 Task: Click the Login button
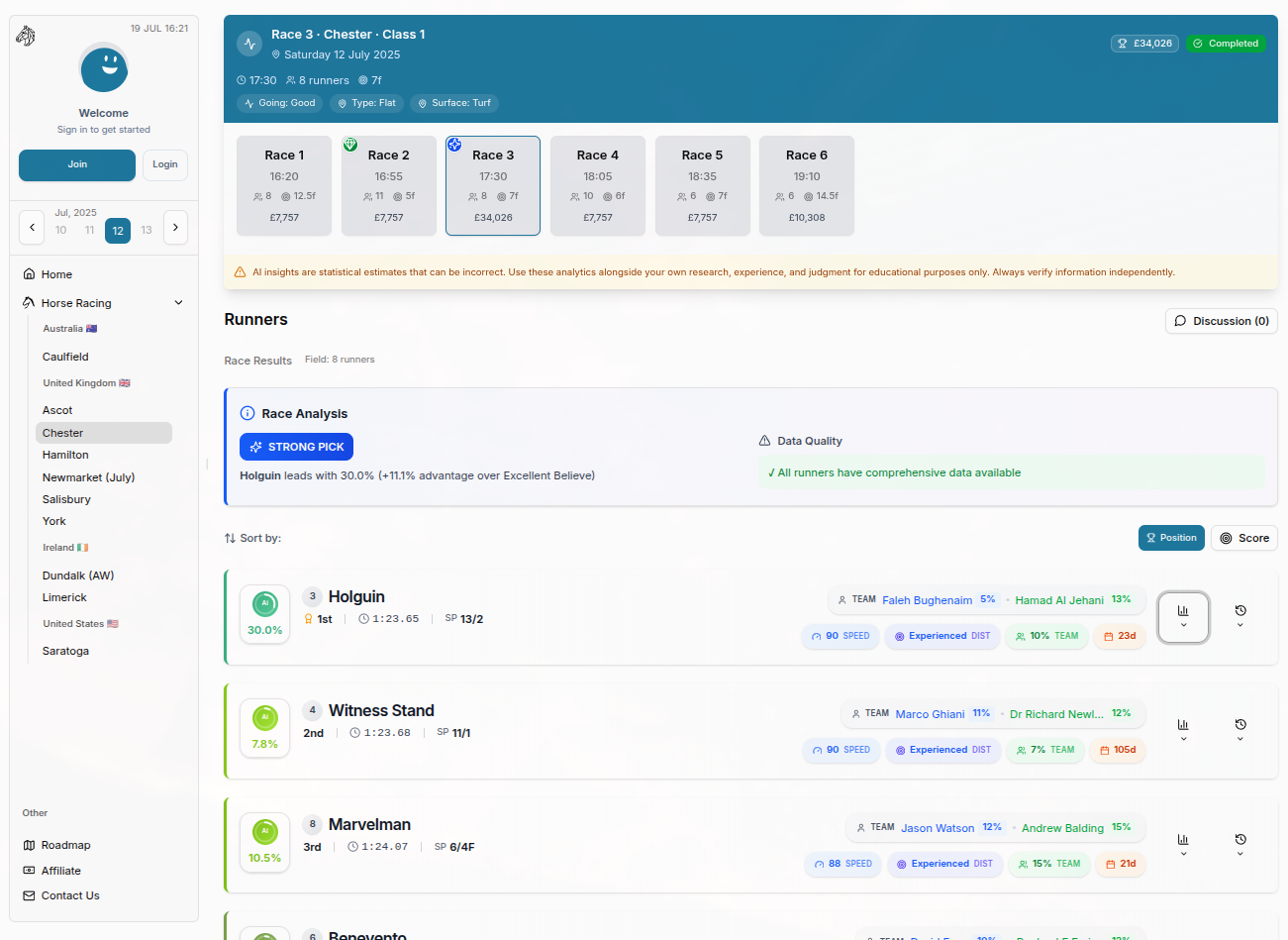coord(165,164)
